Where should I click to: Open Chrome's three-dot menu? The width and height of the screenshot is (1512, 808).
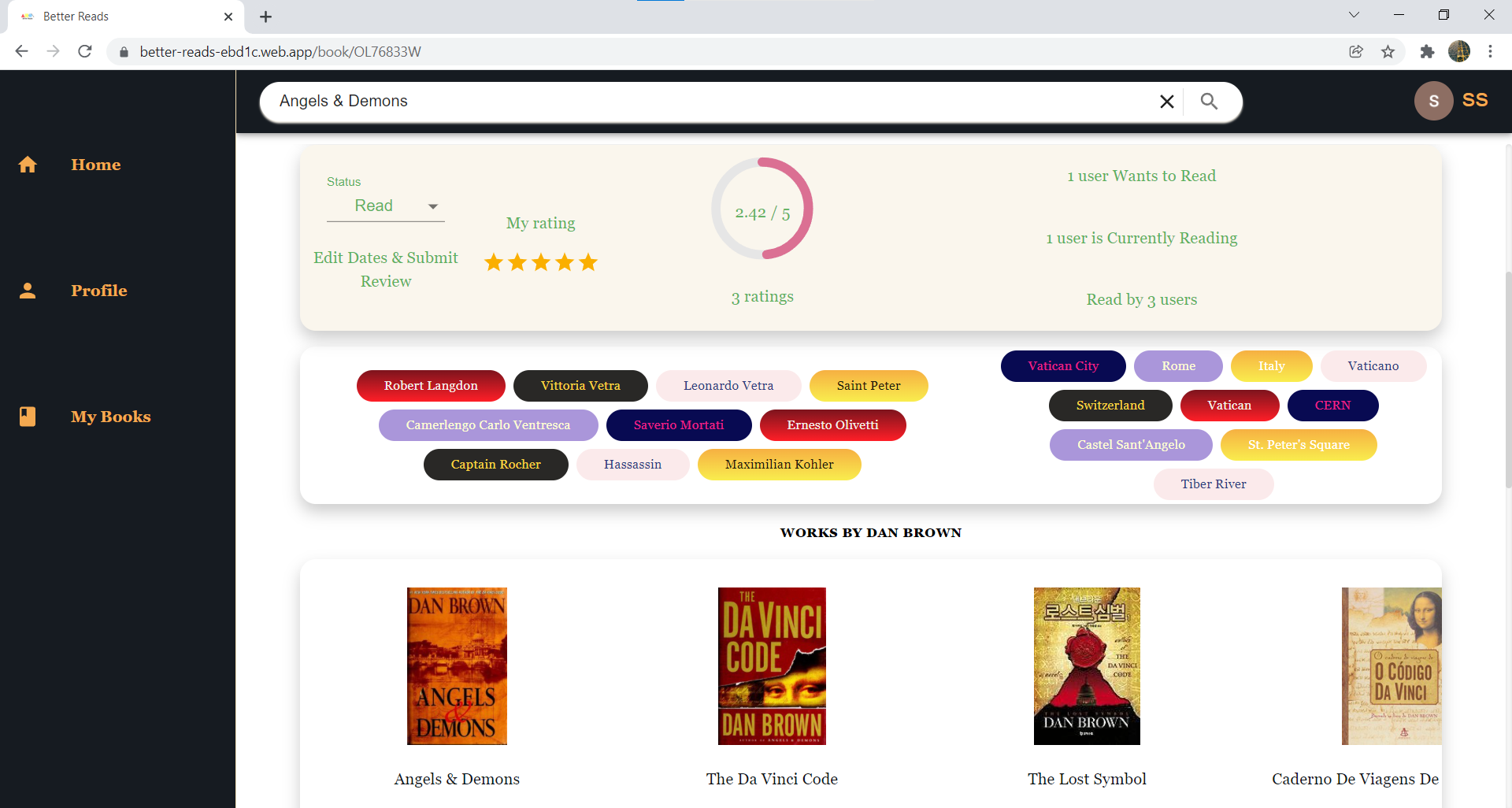coord(1490,51)
